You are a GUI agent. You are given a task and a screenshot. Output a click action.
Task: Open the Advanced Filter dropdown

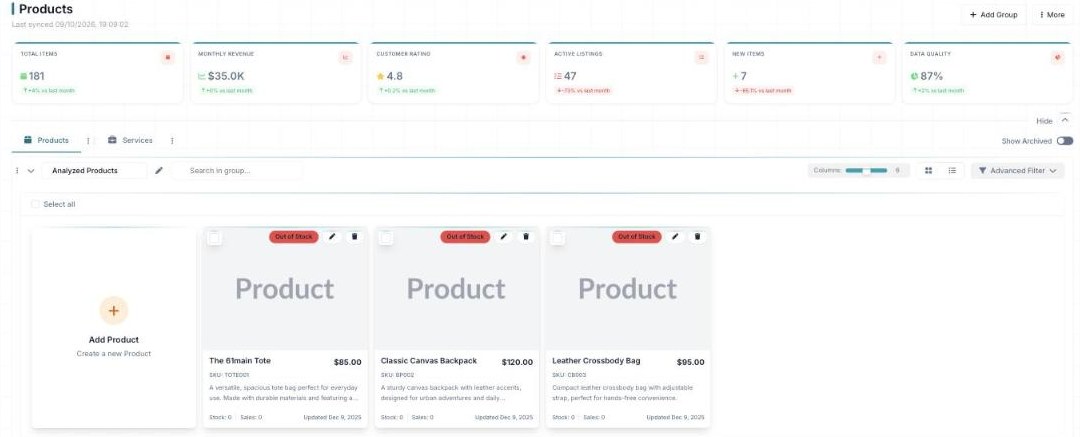point(1017,170)
